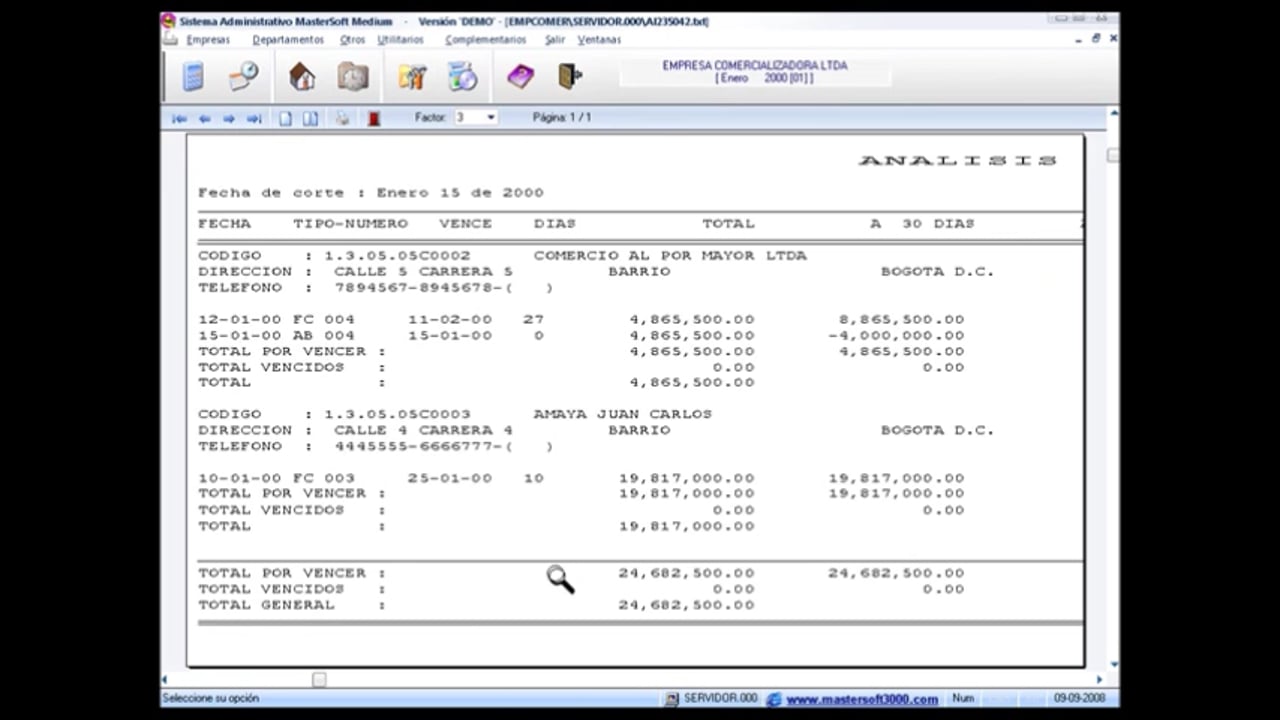
Task: Go to next report page arrow
Action: click(x=229, y=118)
